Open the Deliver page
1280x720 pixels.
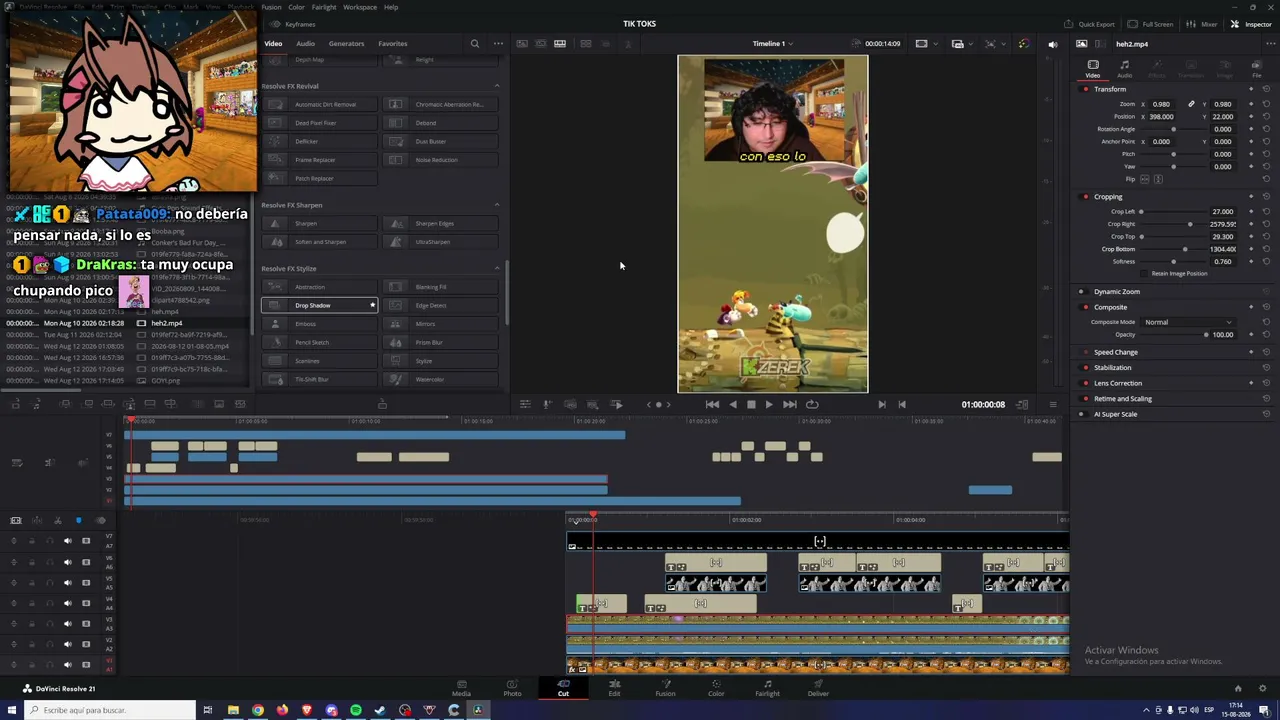(818, 688)
